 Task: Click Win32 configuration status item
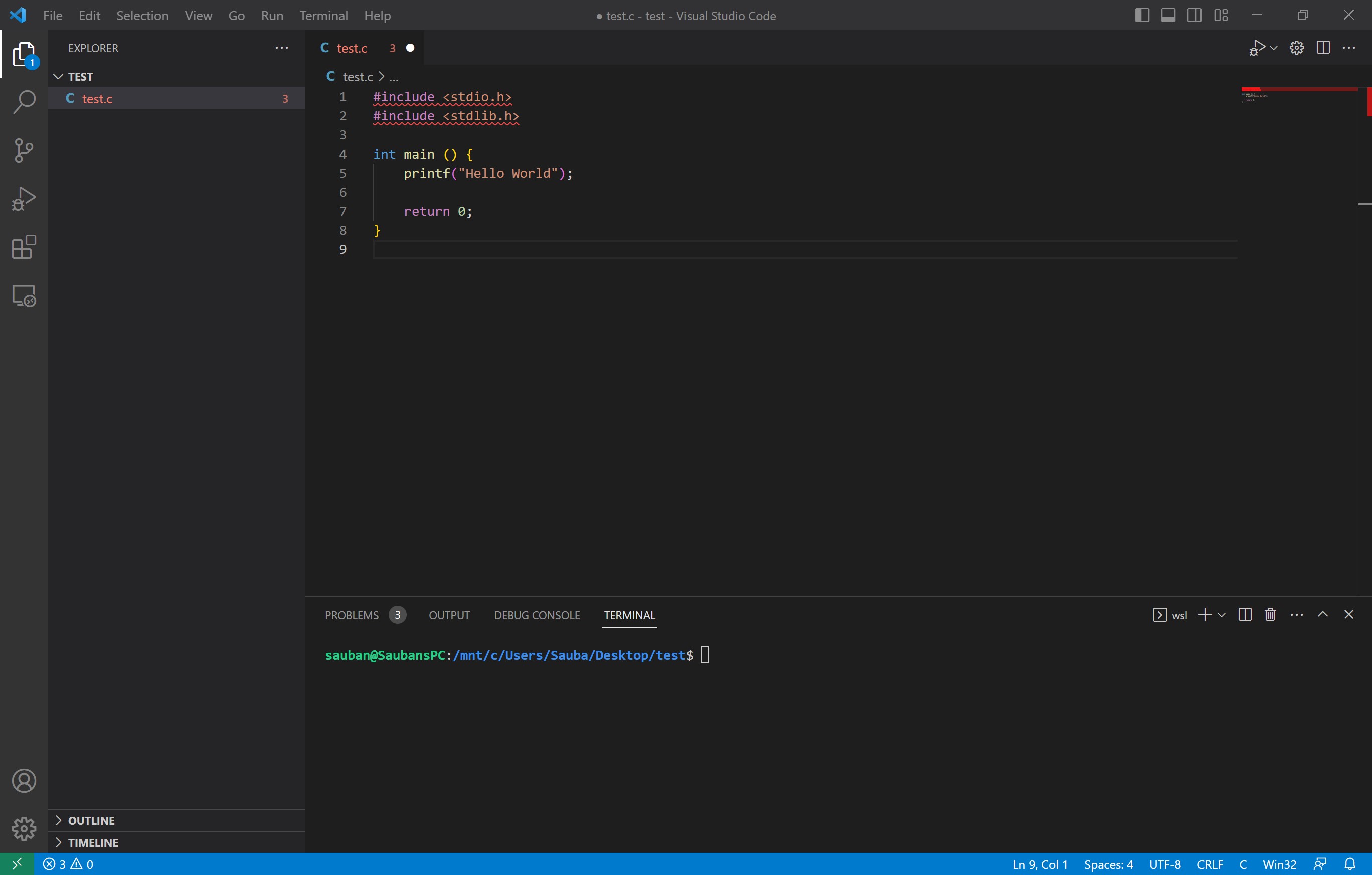[x=1279, y=864]
